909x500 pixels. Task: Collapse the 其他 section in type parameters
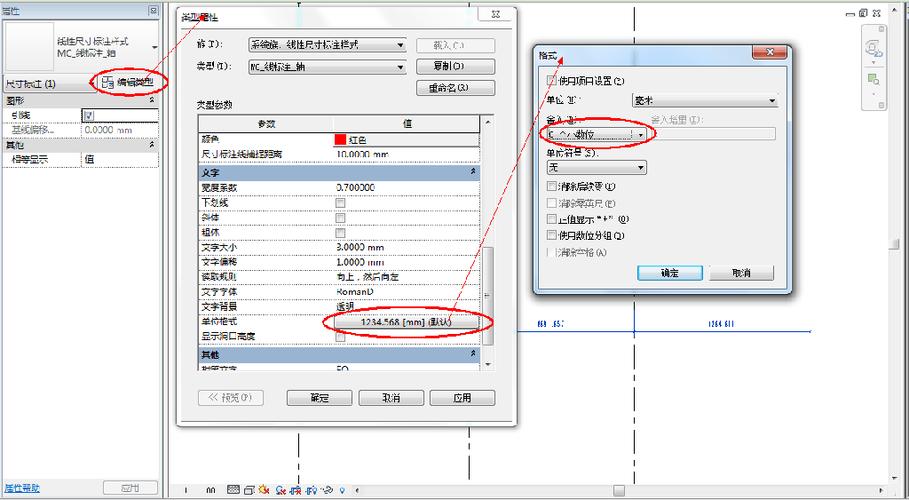coord(473,353)
